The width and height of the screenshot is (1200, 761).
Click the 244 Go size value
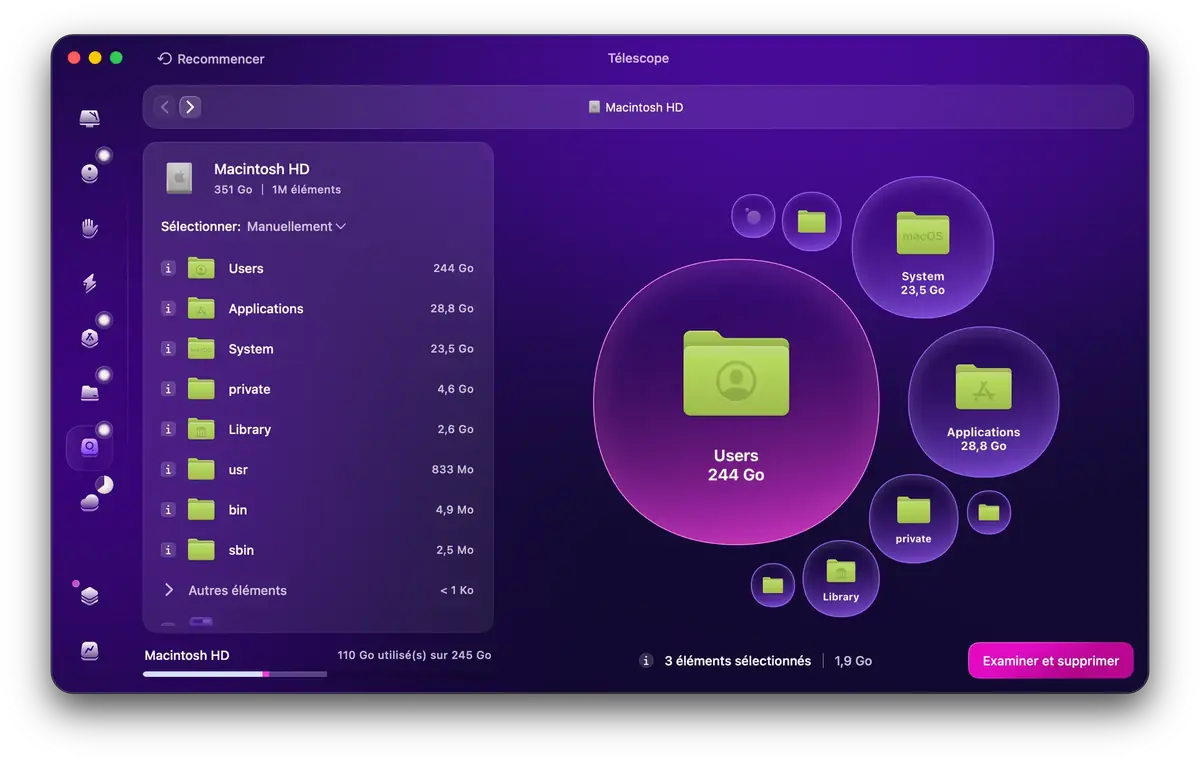[x=454, y=268]
